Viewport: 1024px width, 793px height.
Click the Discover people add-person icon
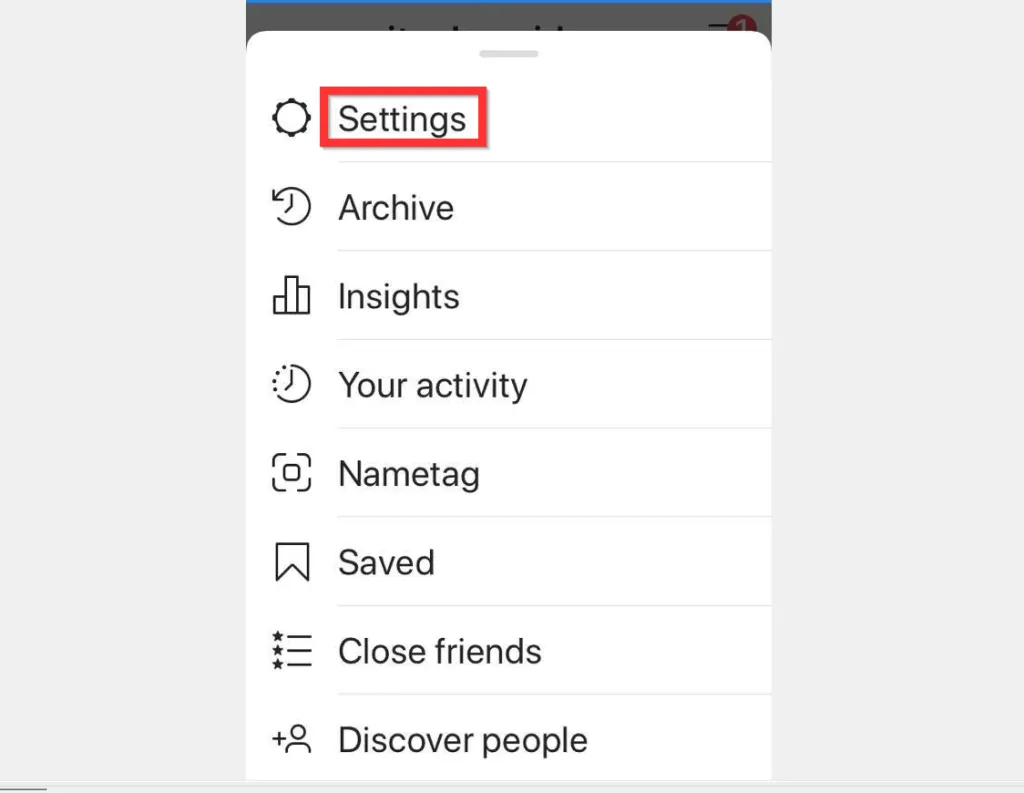pos(291,740)
